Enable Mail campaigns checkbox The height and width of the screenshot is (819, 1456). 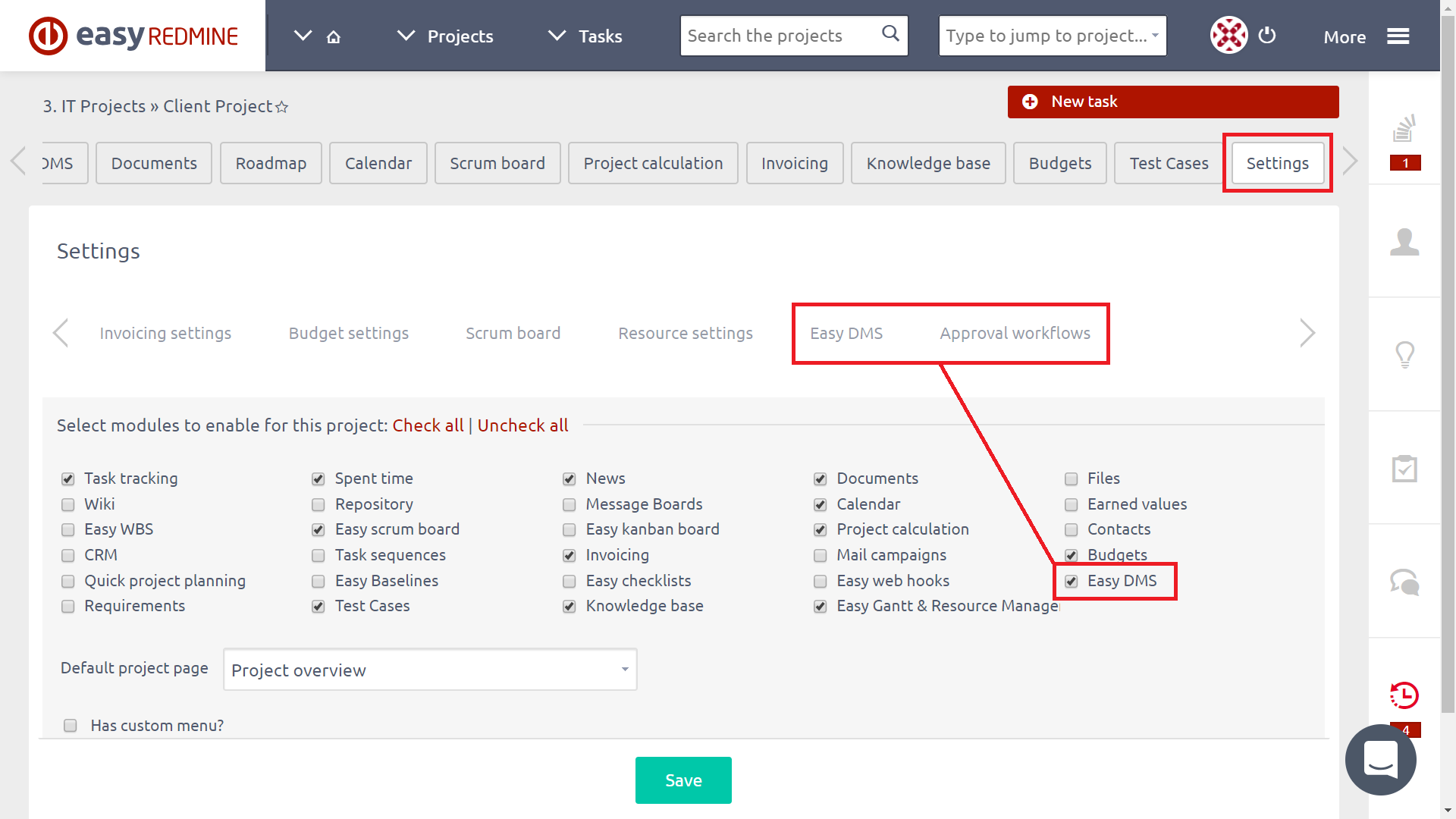[821, 556]
